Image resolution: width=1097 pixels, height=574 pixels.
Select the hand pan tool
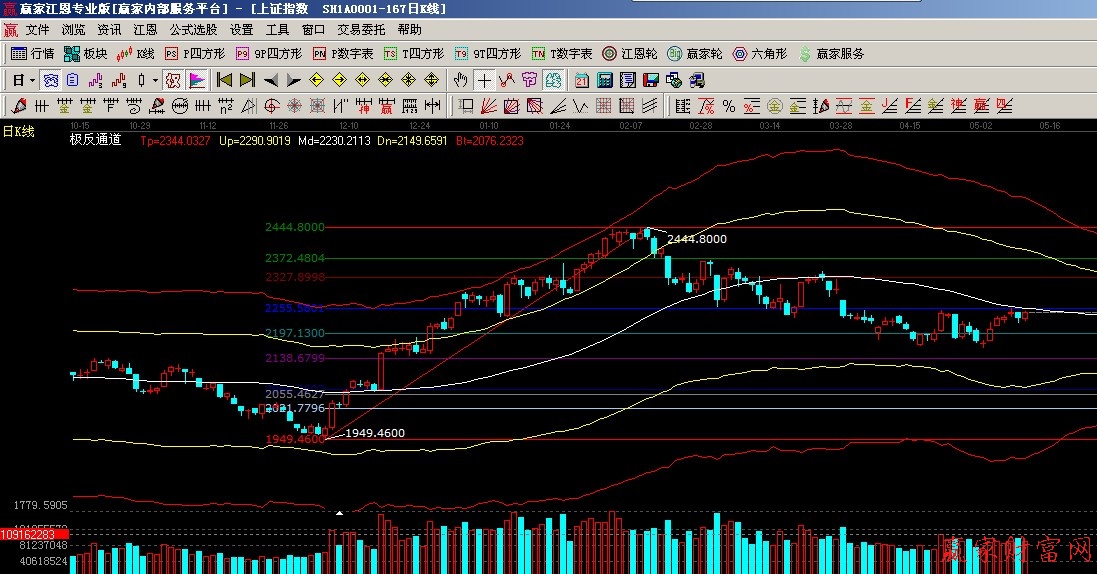point(460,80)
